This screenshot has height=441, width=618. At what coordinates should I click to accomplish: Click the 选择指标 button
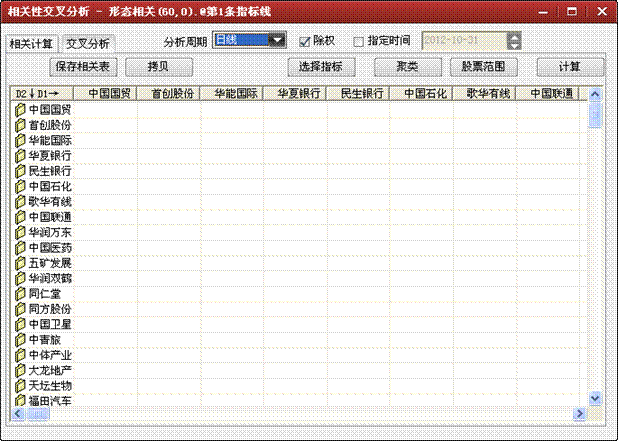click(321, 67)
